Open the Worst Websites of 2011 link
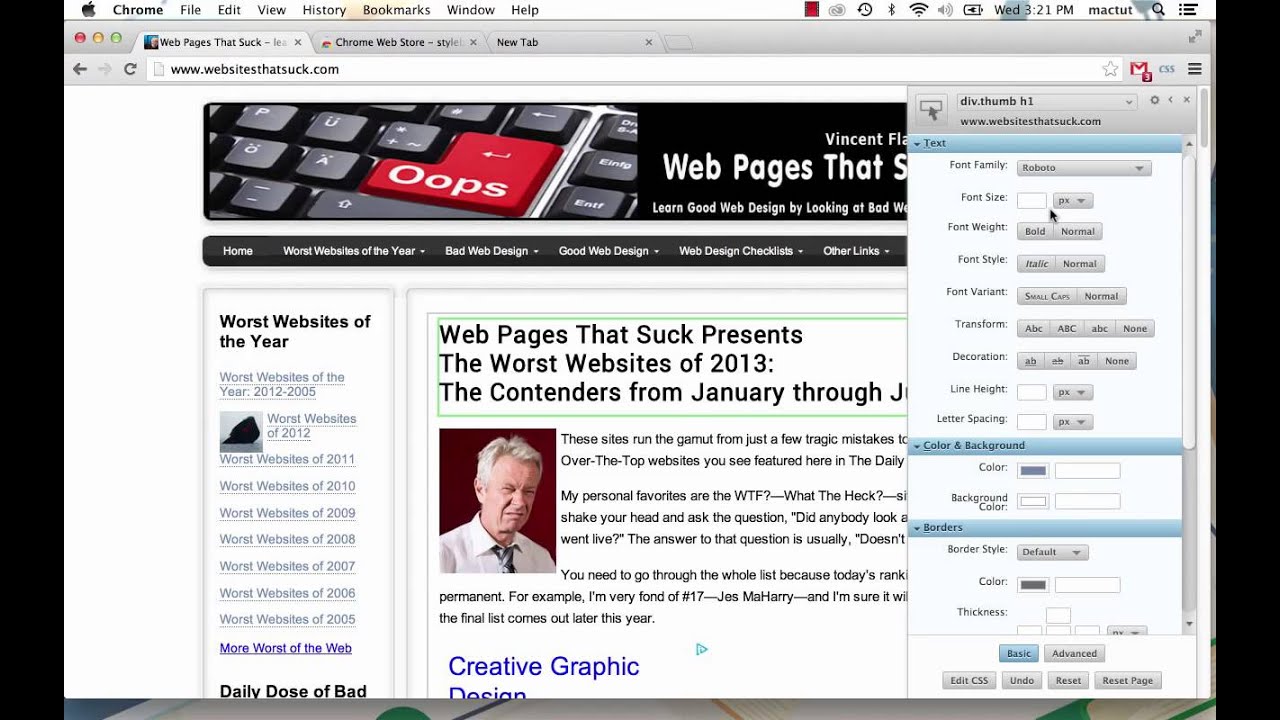1280x720 pixels. pyautogui.click(x=287, y=460)
